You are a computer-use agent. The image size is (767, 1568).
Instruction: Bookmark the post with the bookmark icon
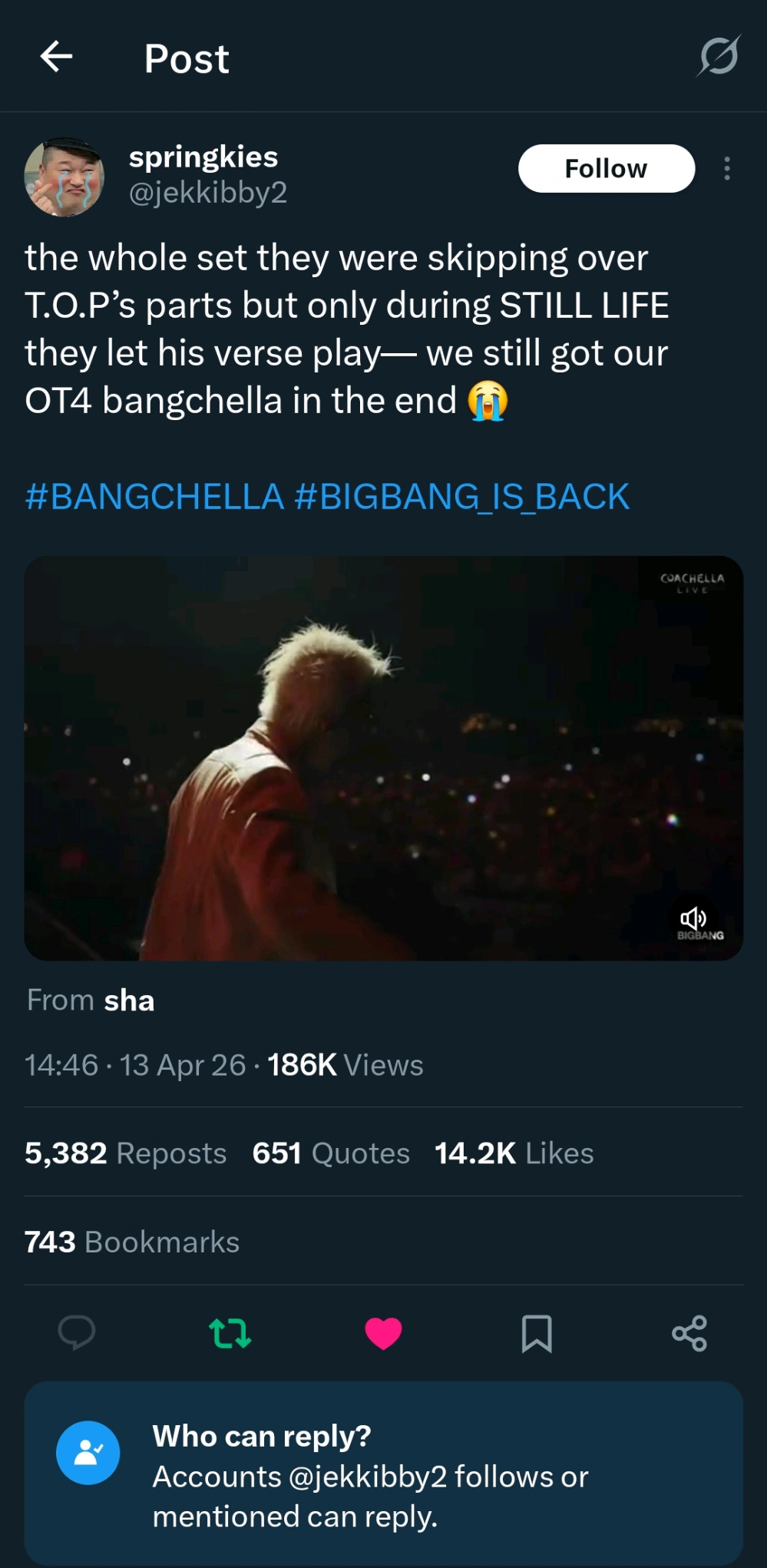[537, 1333]
